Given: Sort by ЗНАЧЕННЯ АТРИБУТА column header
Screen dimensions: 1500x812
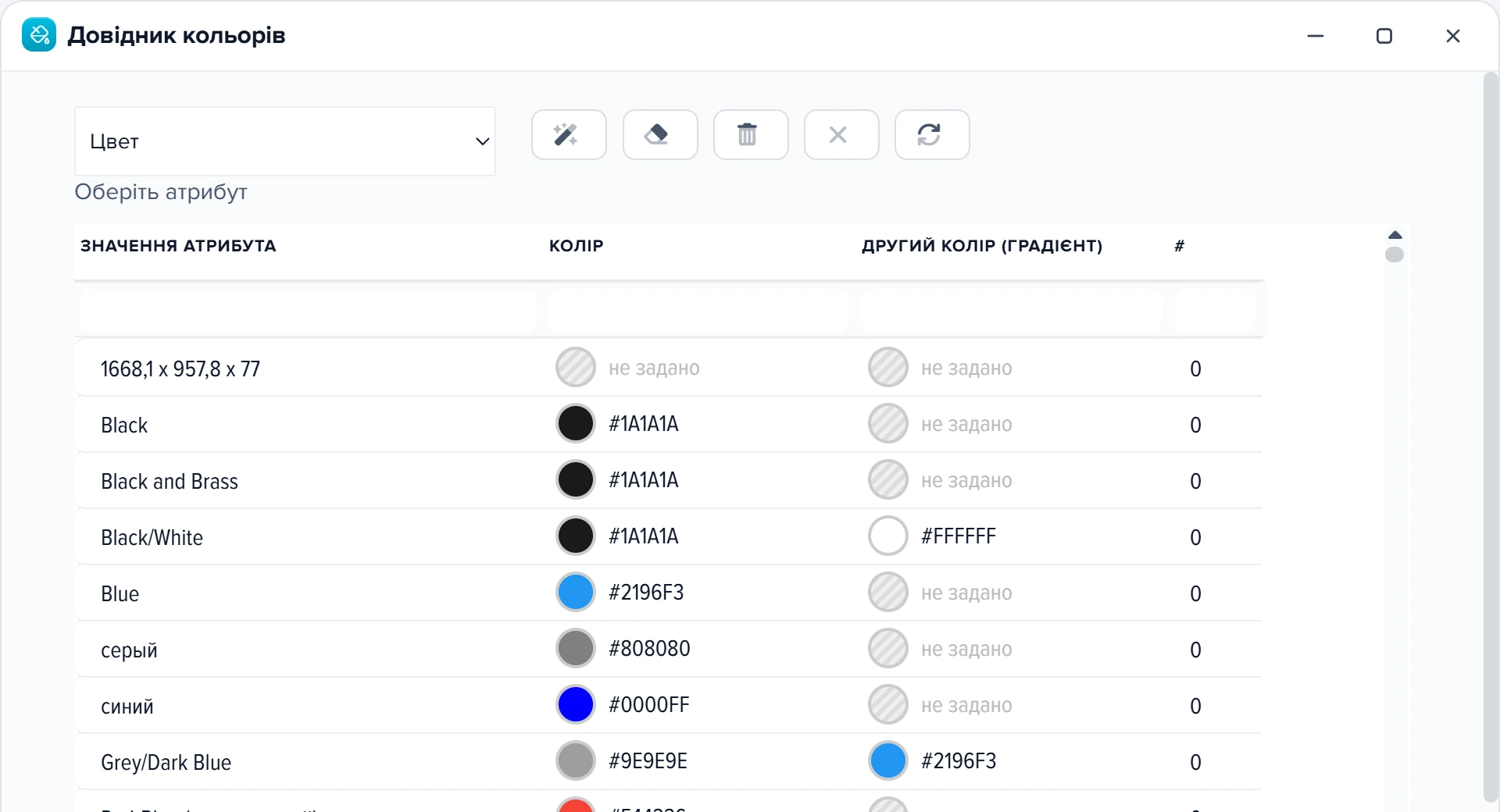Looking at the screenshot, I should (x=178, y=246).
